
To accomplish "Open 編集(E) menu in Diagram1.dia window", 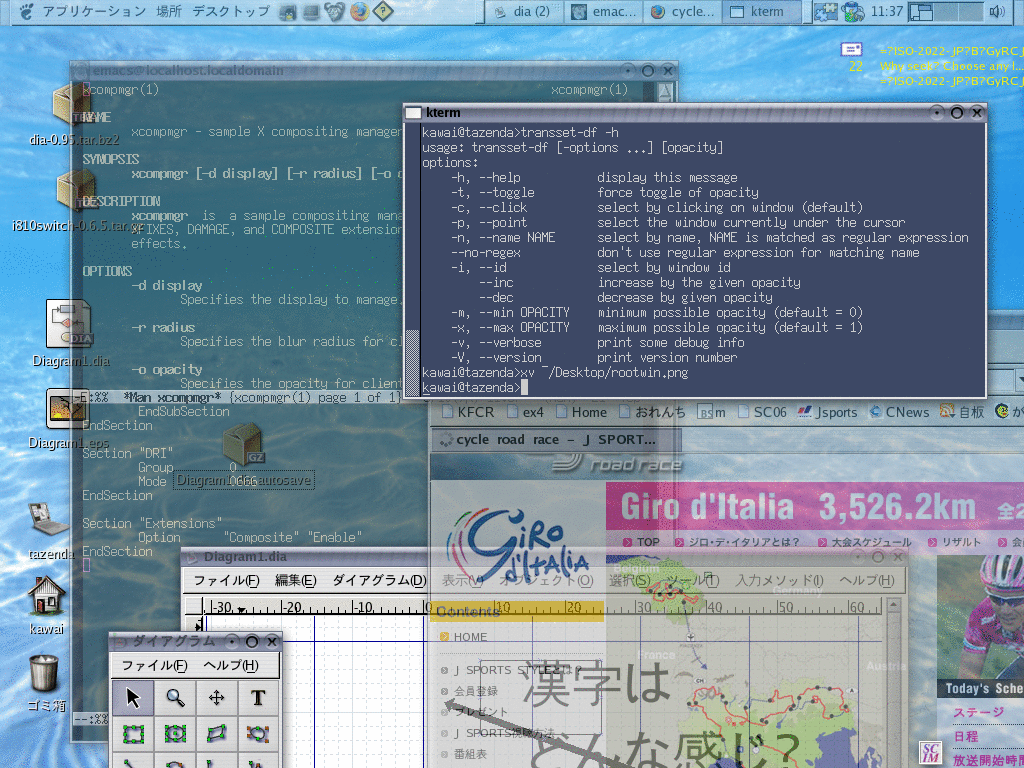I will tap(295, 581).
